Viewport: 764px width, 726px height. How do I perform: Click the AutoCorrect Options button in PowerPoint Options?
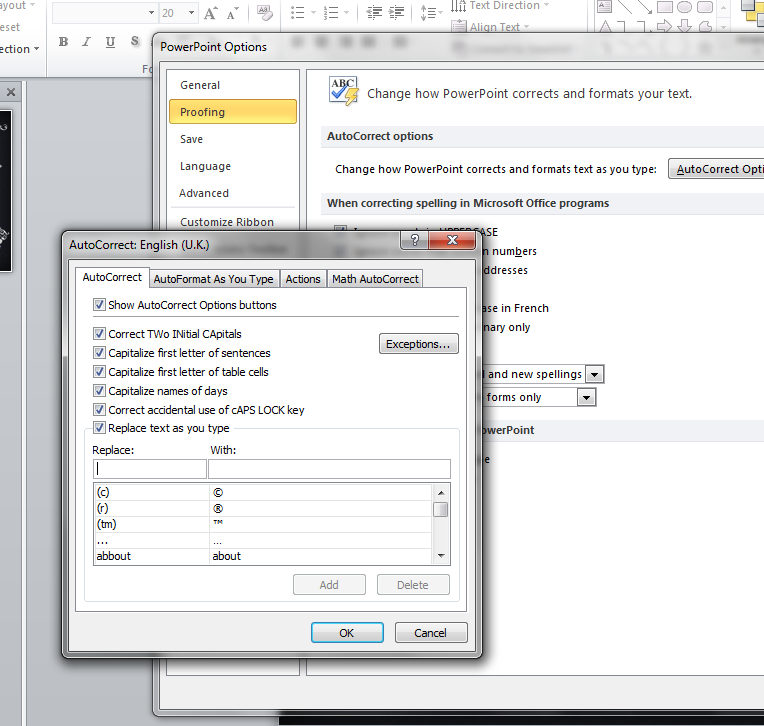pos(716,169)
